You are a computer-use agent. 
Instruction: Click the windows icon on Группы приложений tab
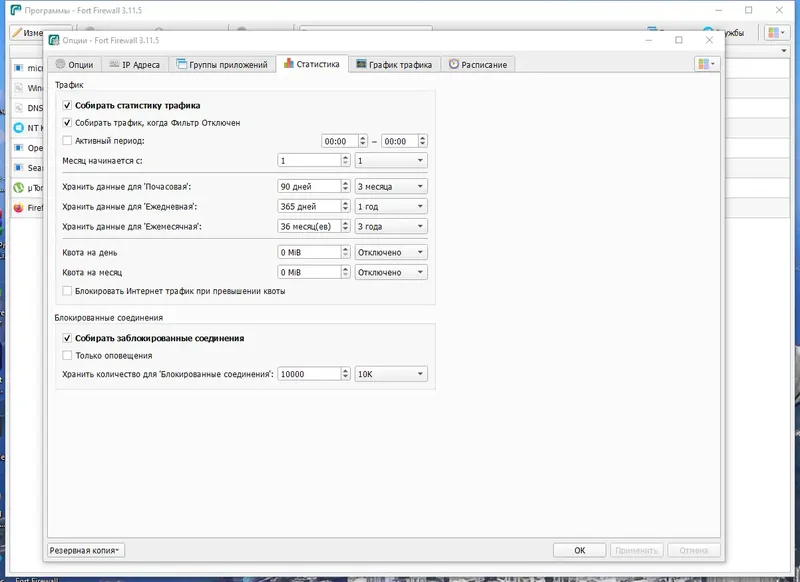pyautogui.click(x=181, y=64)
